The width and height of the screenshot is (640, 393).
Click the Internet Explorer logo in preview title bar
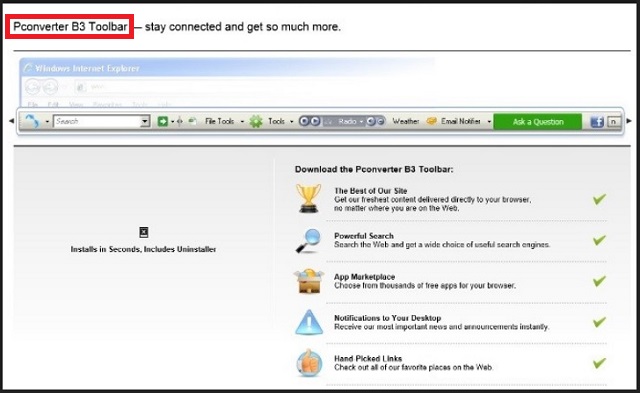pyautogui.click(x=28, y=68)
